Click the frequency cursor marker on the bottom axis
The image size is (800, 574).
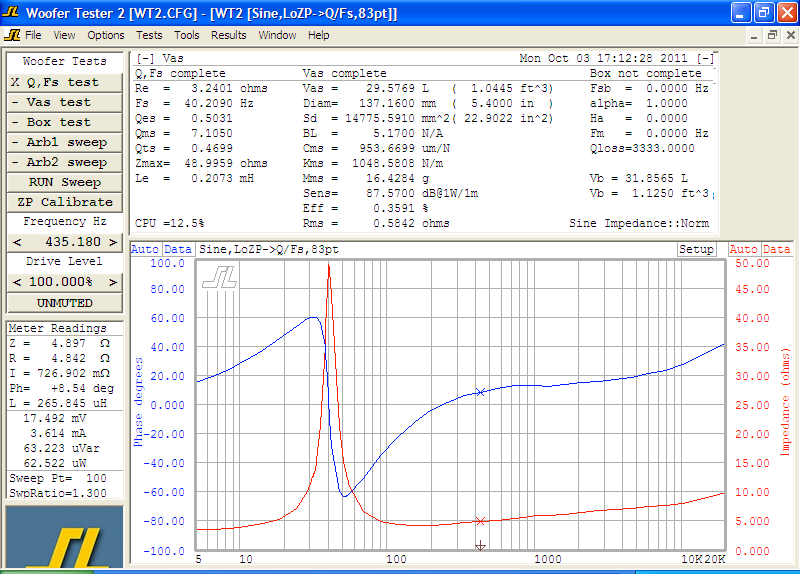coord(480,546)
